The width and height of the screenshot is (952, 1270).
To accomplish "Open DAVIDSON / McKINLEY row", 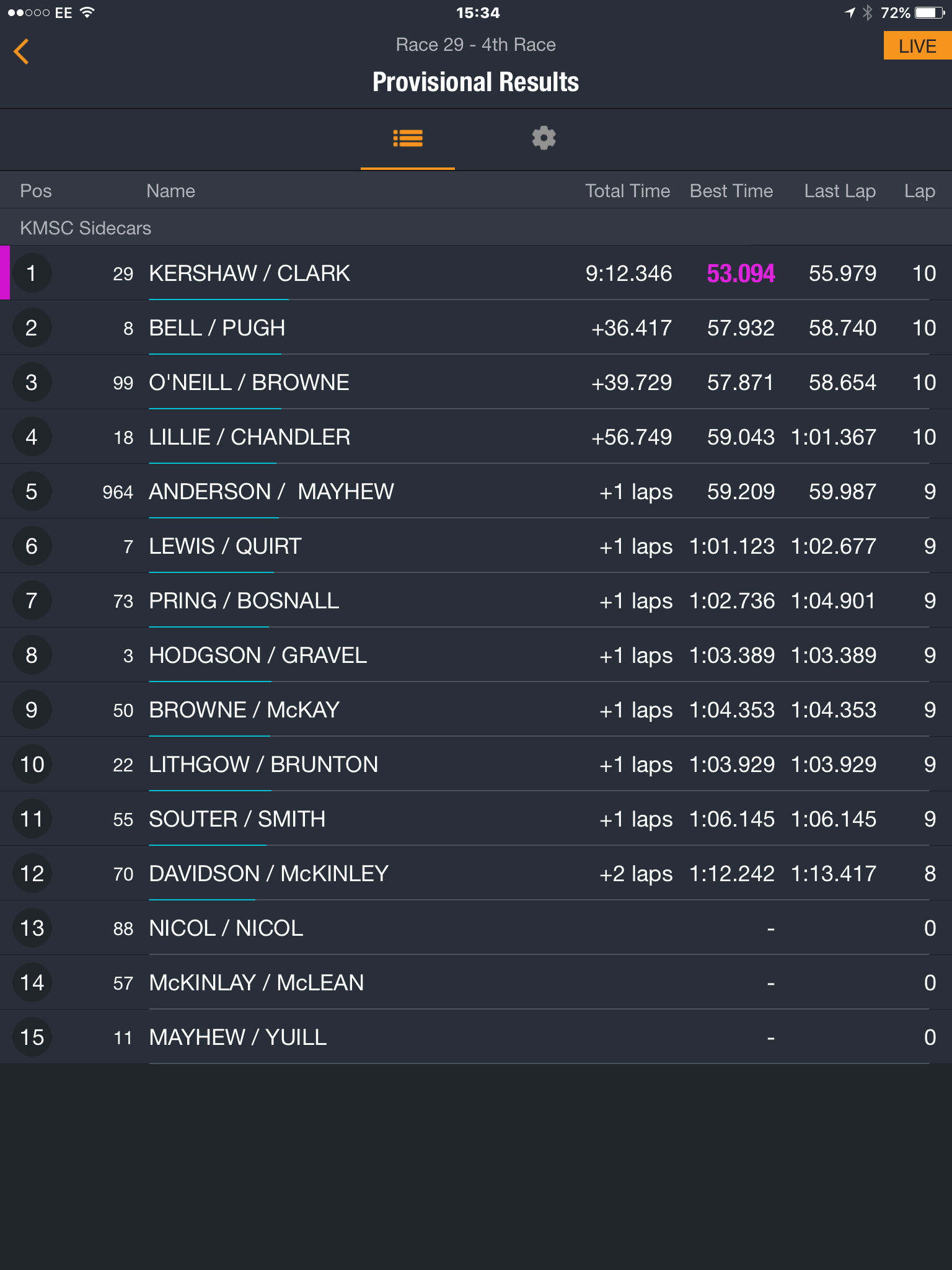I will 476,873.
